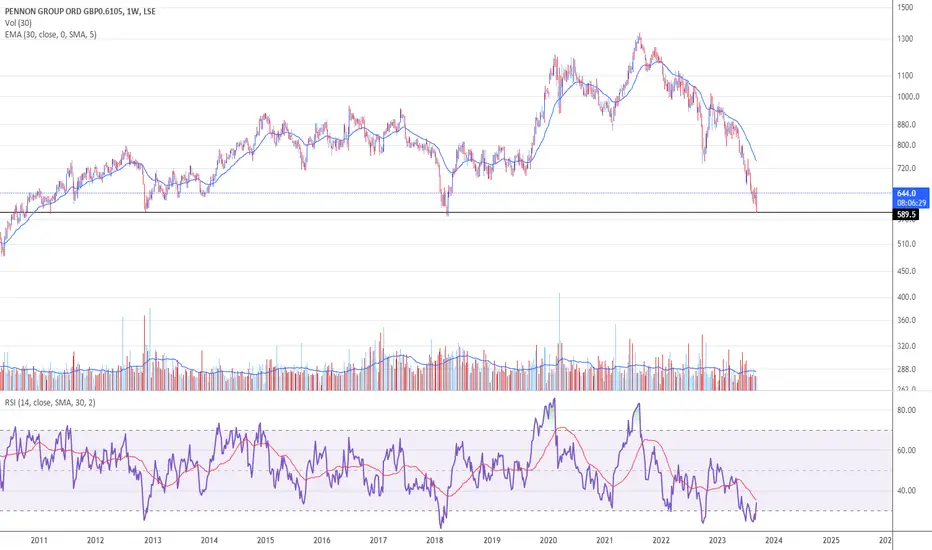This screenshot has width=932, height=550.
Task: Click the 2020 year on the time axis
Action: click(548, 540)
